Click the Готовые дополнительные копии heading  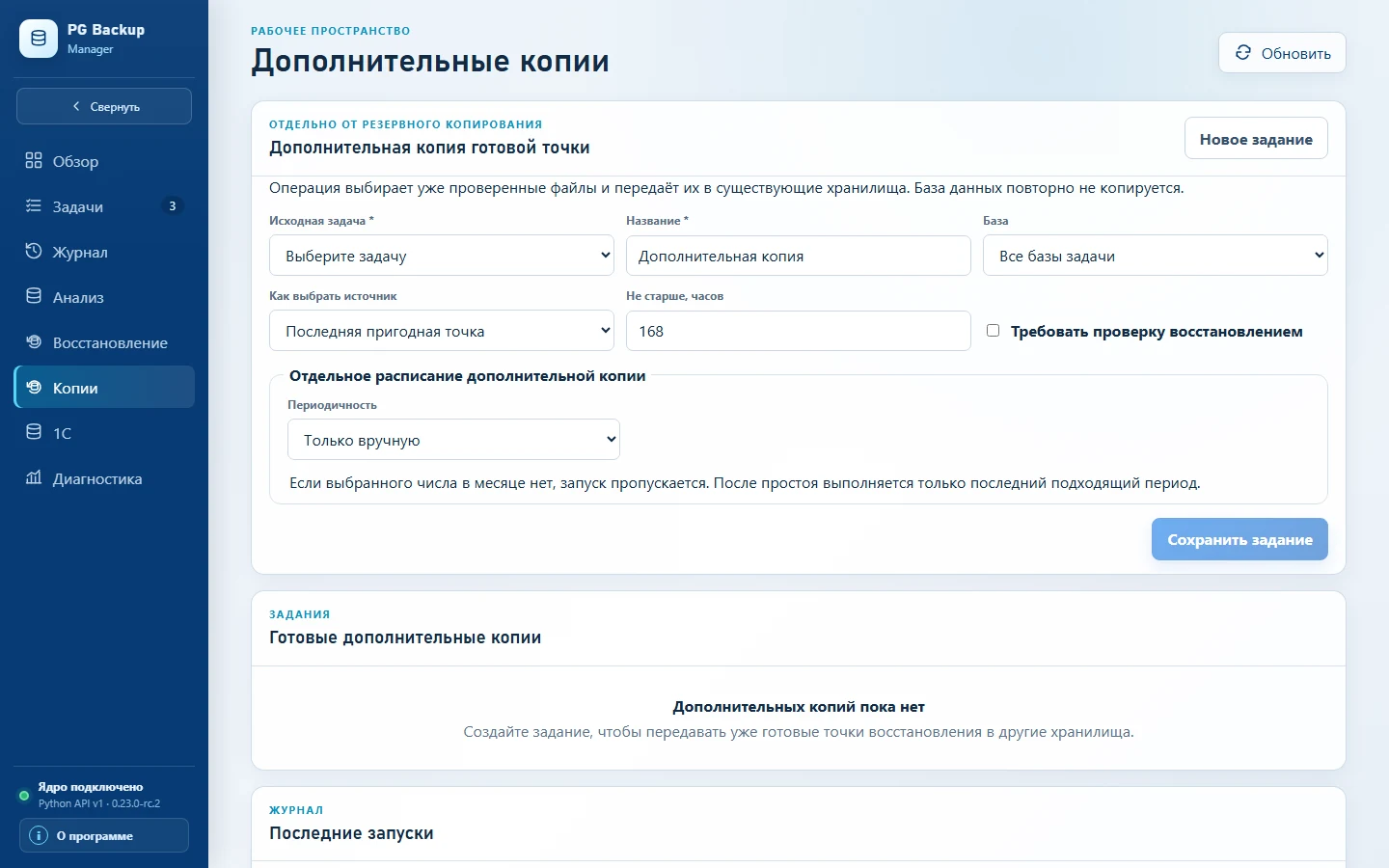[405, 637]
